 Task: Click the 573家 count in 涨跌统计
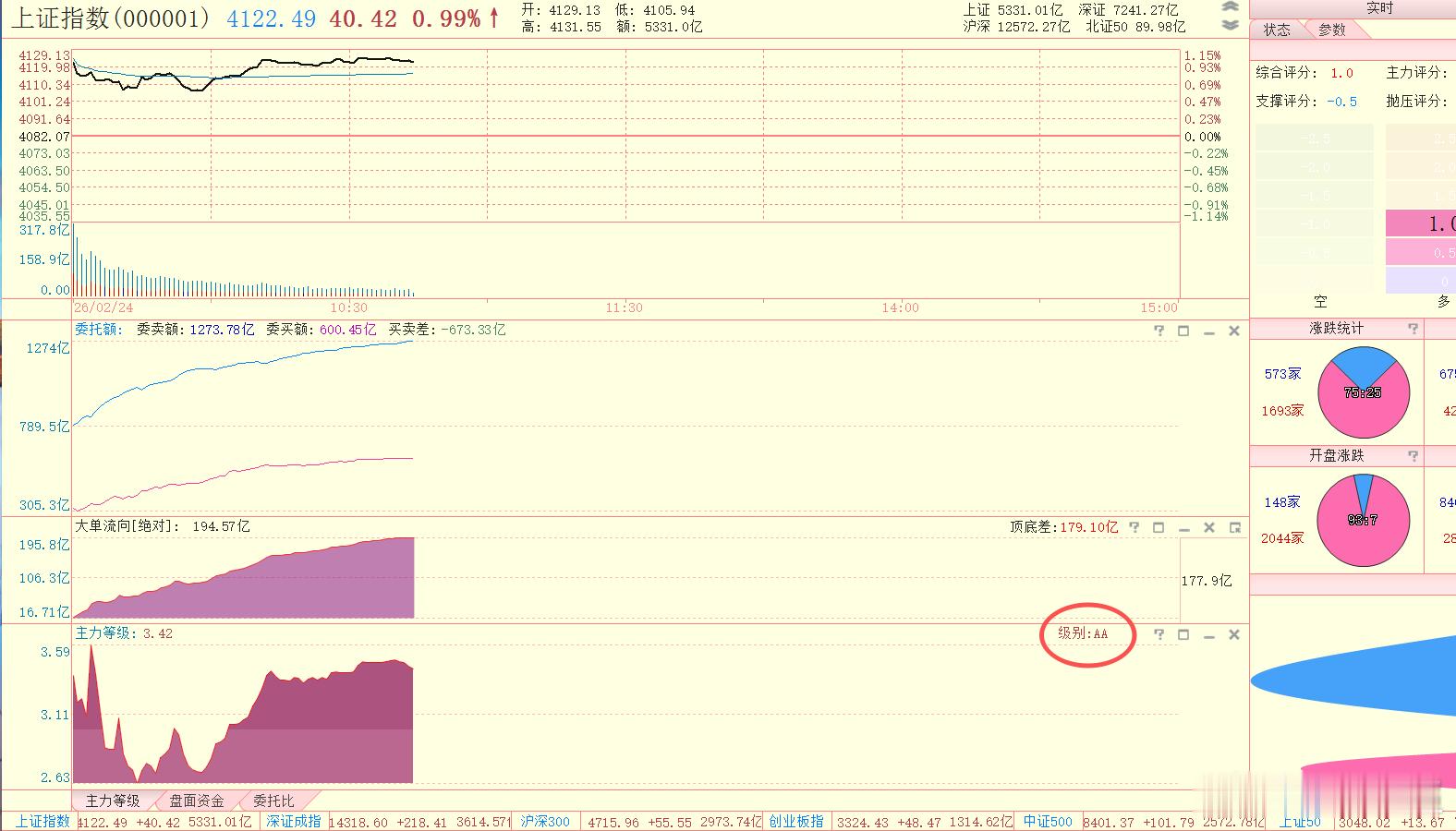1282,374
